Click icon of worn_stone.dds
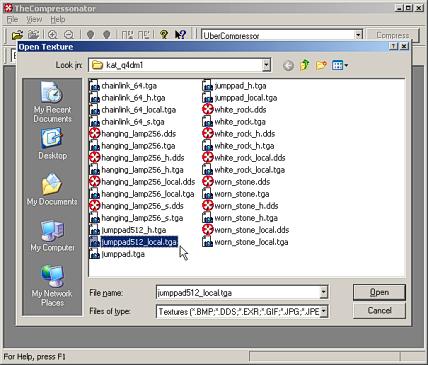The image size is (428, 365). [208, 182]
